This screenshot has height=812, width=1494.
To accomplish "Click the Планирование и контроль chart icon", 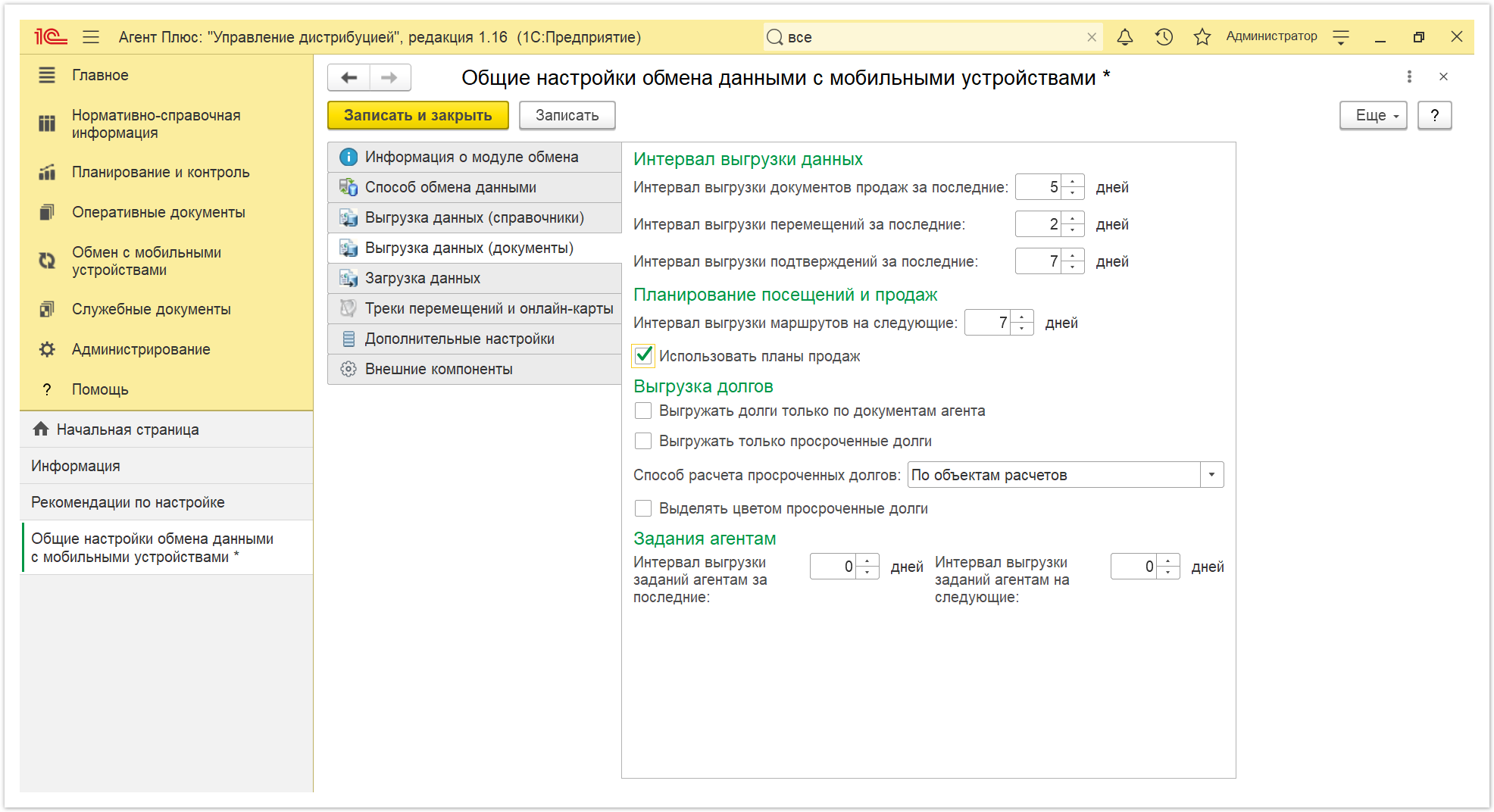I will tap(47, 172).
